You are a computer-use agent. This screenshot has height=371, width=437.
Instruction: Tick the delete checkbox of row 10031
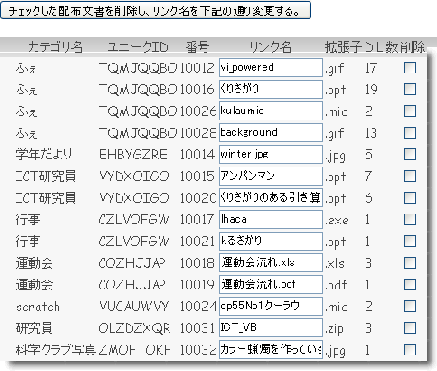[x=410, y=328]
